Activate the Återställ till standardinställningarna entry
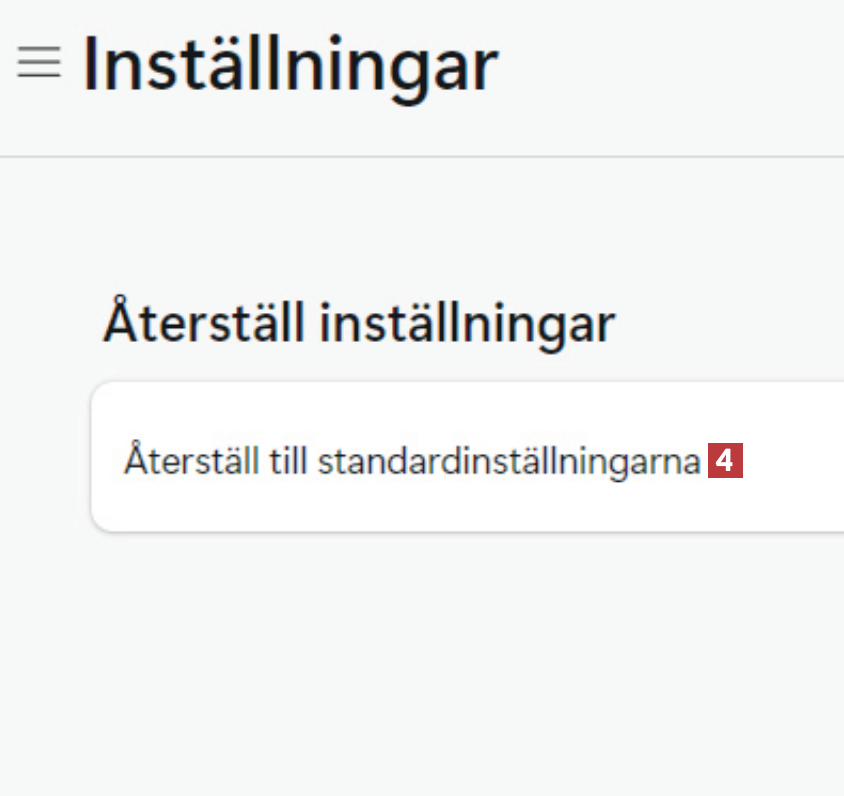Image resolution: width=844 pixels, height=796 pixels. click(x=467, y=457)
